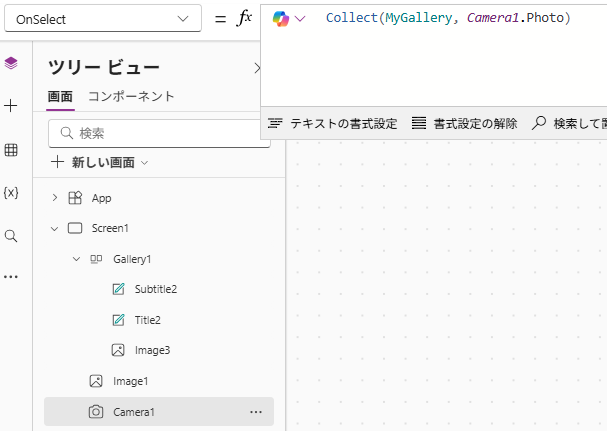Viewport: 607px width, 431px height.
Task: Click the Copilot icon in formula bar
Action: (281, 19)
